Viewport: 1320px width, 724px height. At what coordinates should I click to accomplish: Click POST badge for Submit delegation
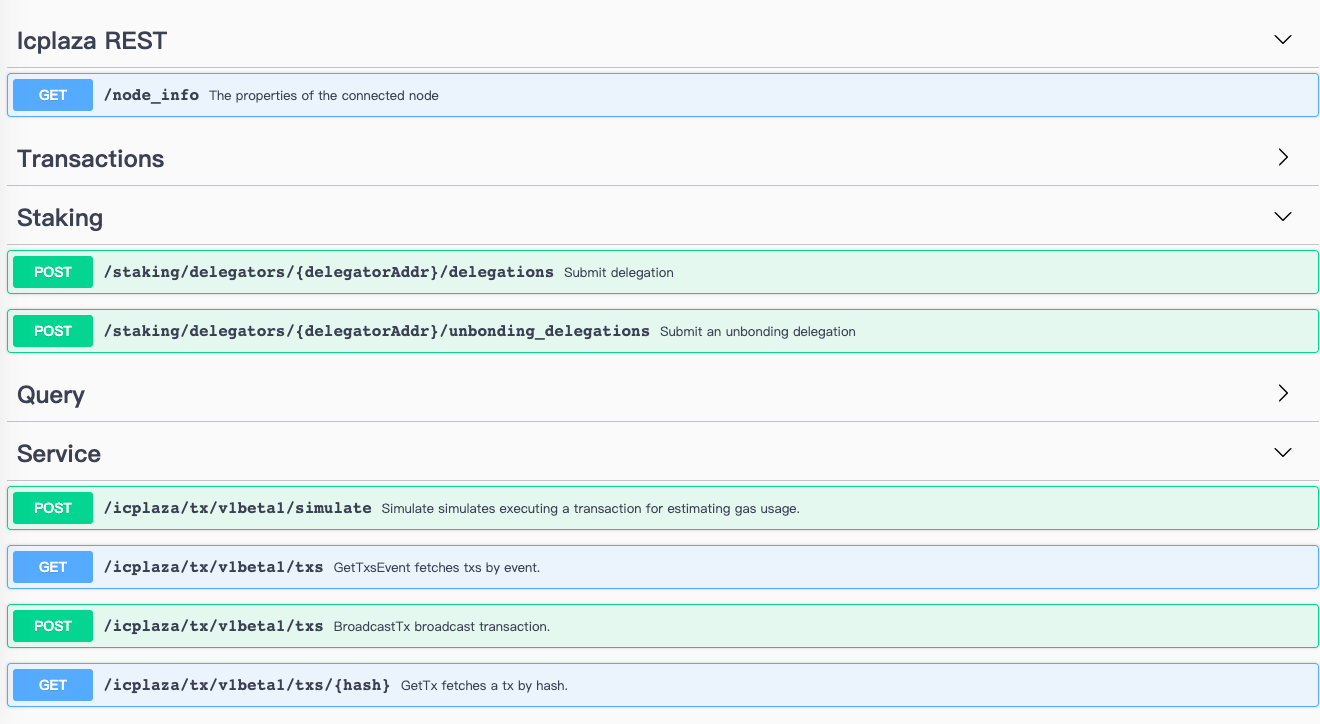click(53, 272)
